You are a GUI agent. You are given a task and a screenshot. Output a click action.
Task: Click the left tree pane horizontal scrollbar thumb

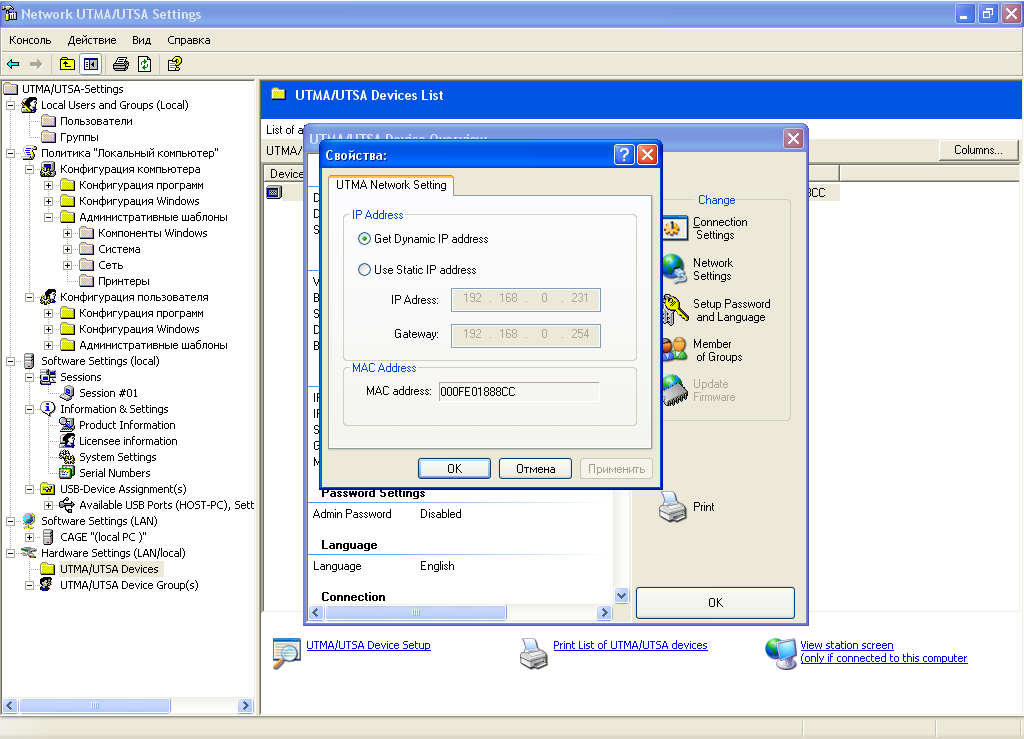click(x=95, y=705)
